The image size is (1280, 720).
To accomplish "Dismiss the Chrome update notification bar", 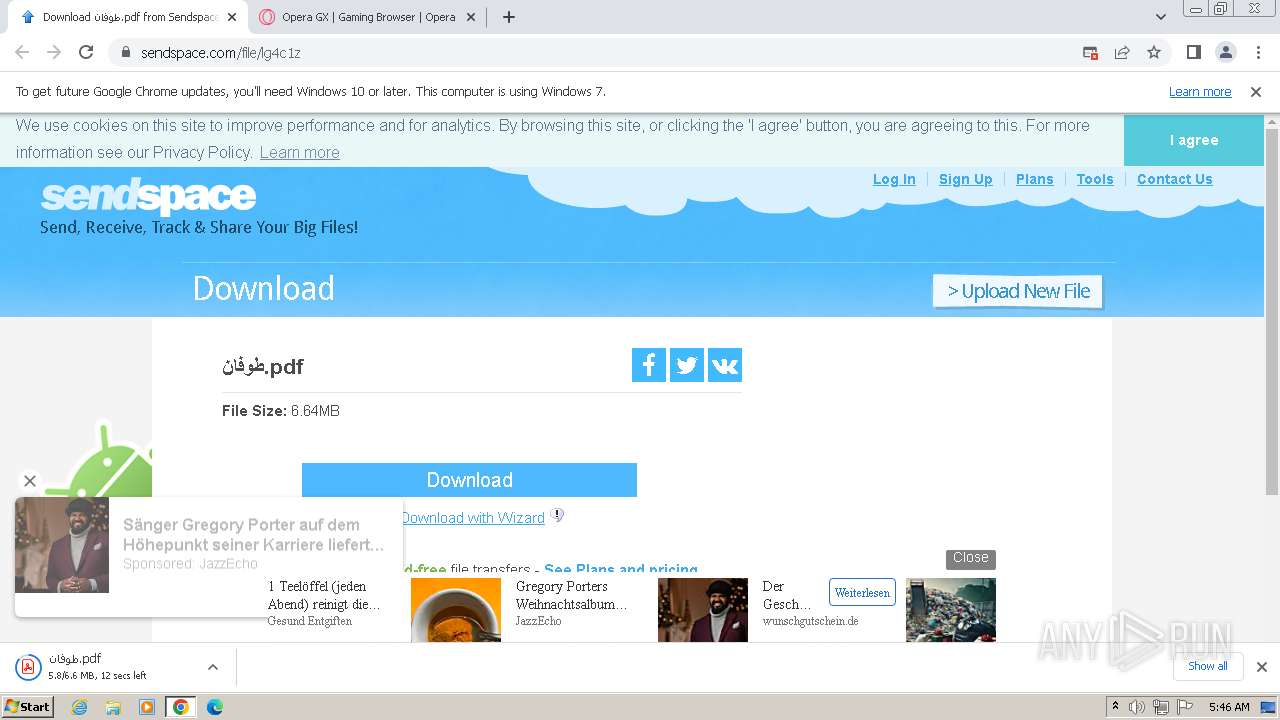I will coord(1256,92).
